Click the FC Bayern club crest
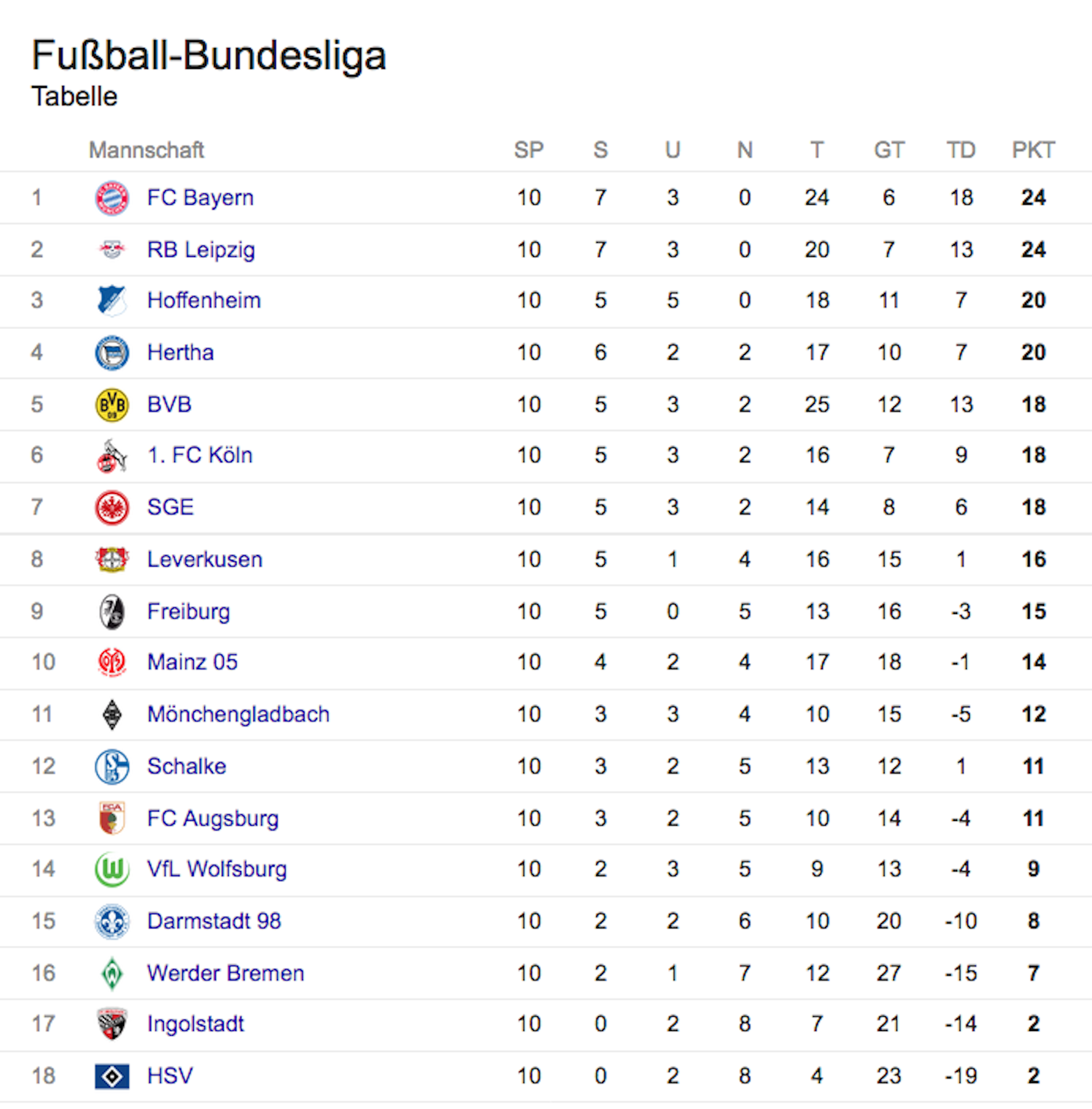1092x1109 pixels. (112, 198)
